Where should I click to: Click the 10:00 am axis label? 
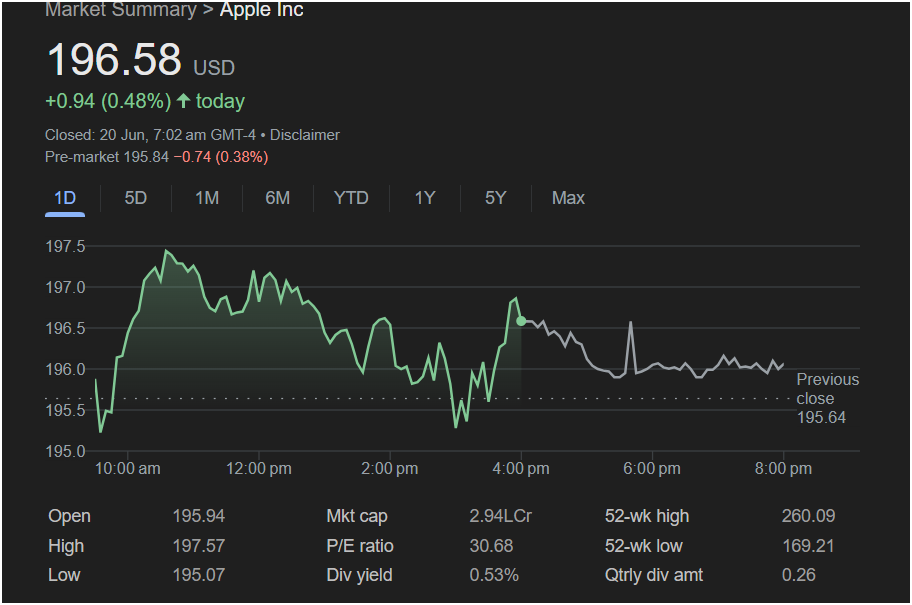[x=128, y=469]
